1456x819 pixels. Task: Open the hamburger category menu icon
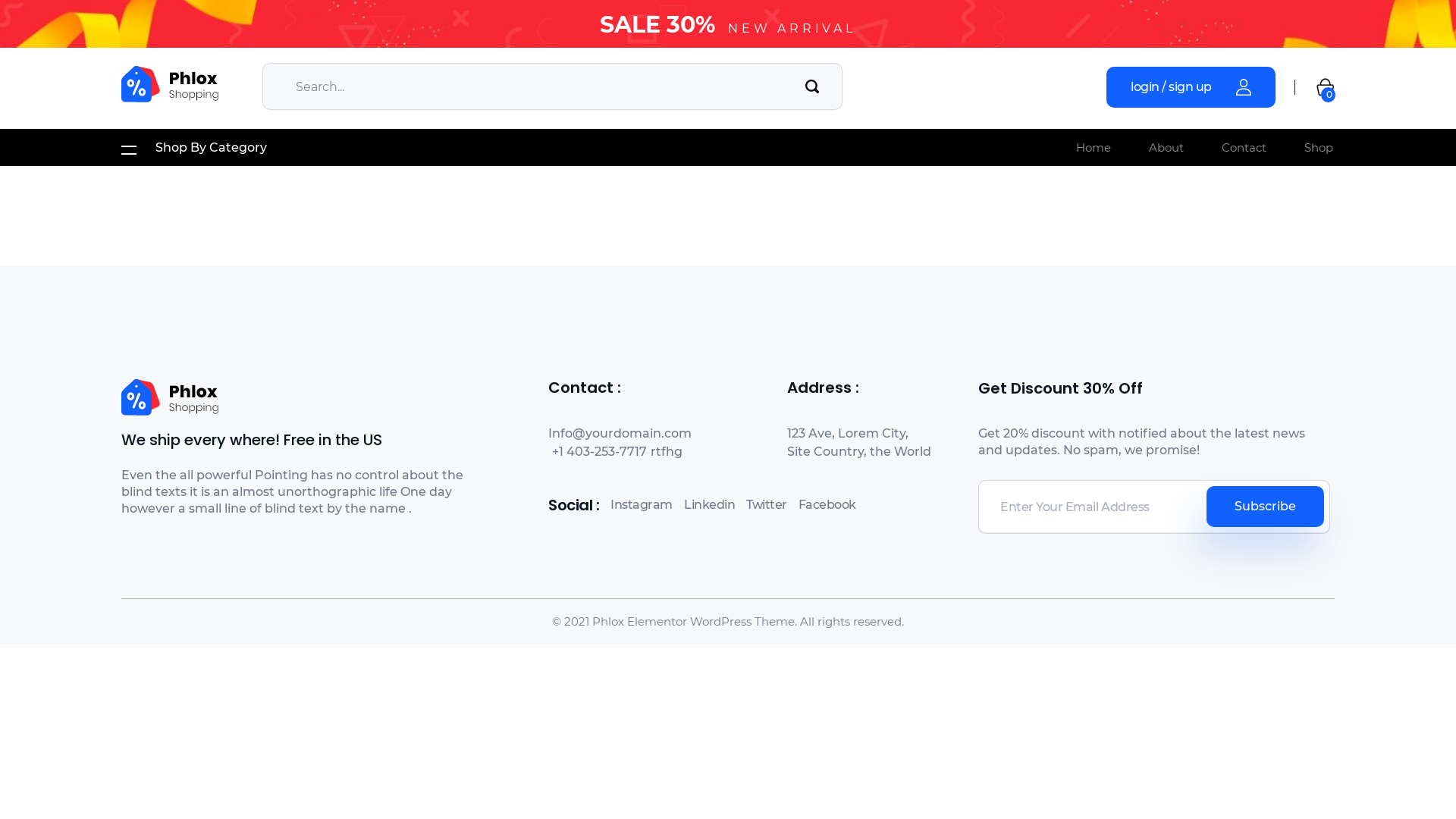[x=129, y=149]
